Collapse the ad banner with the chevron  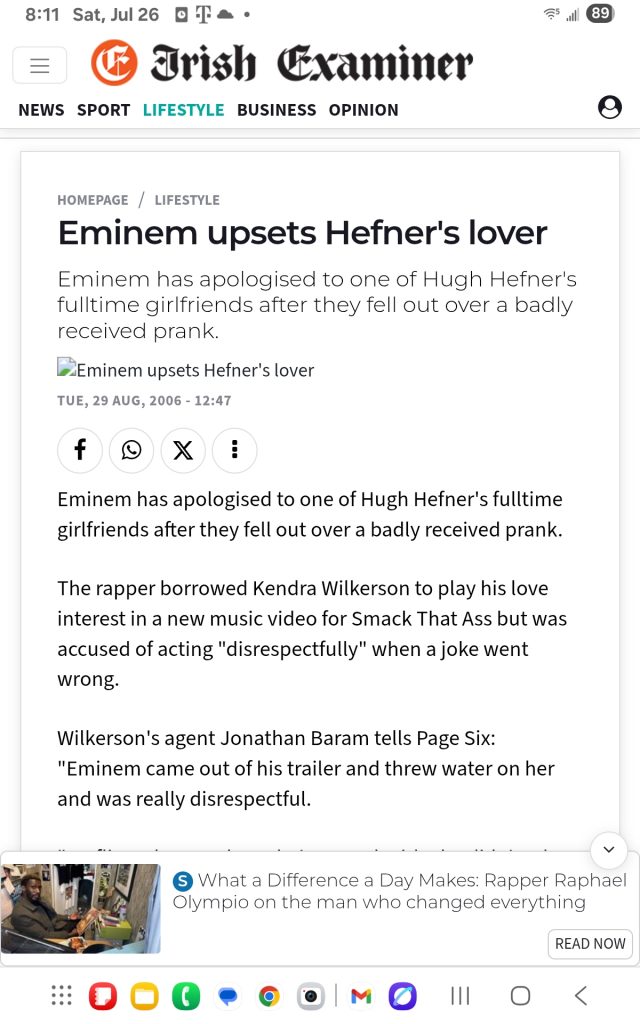[609, 850]
